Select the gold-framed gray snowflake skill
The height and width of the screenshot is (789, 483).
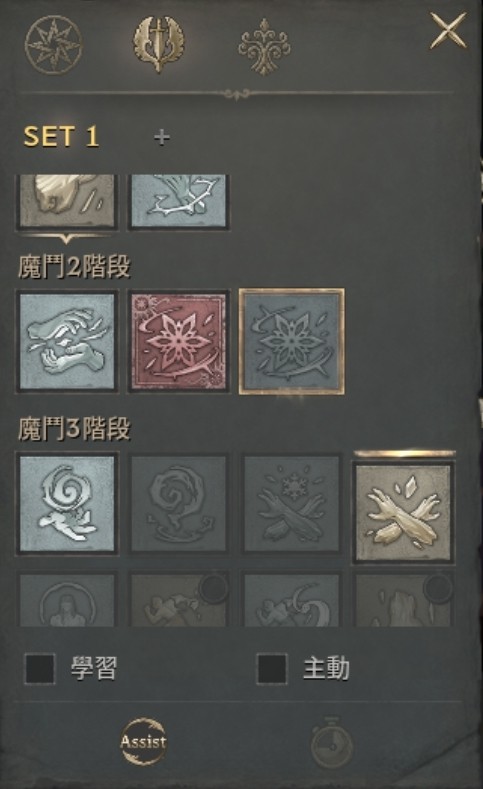291,341
